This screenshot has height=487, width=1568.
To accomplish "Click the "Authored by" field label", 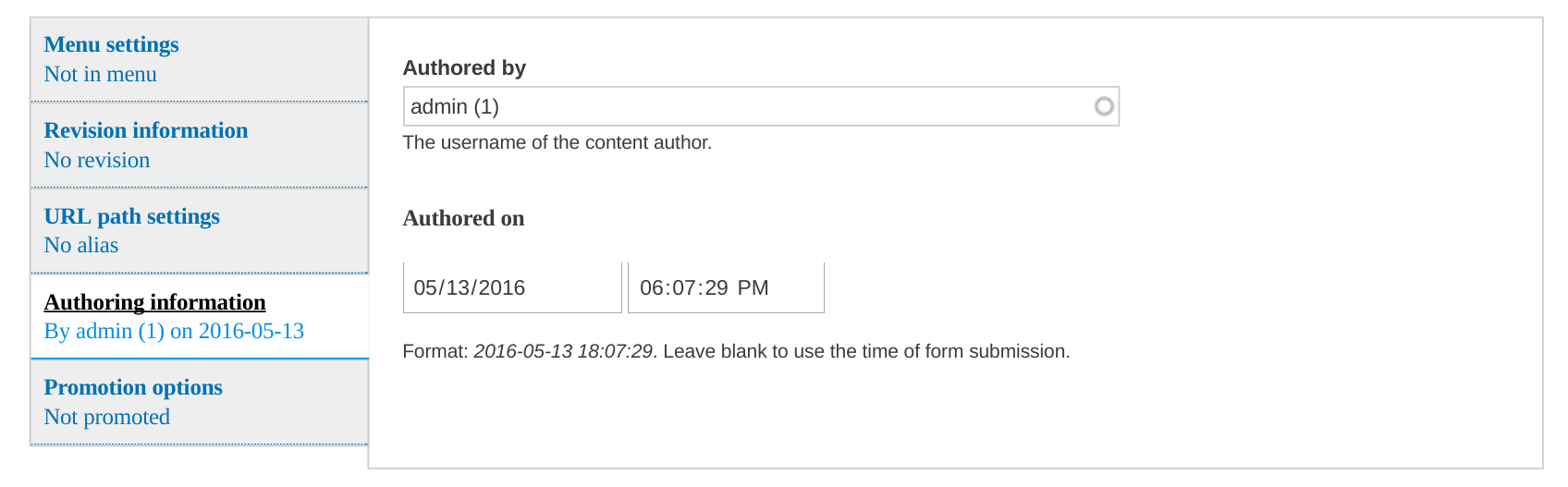I will (464, 67).
